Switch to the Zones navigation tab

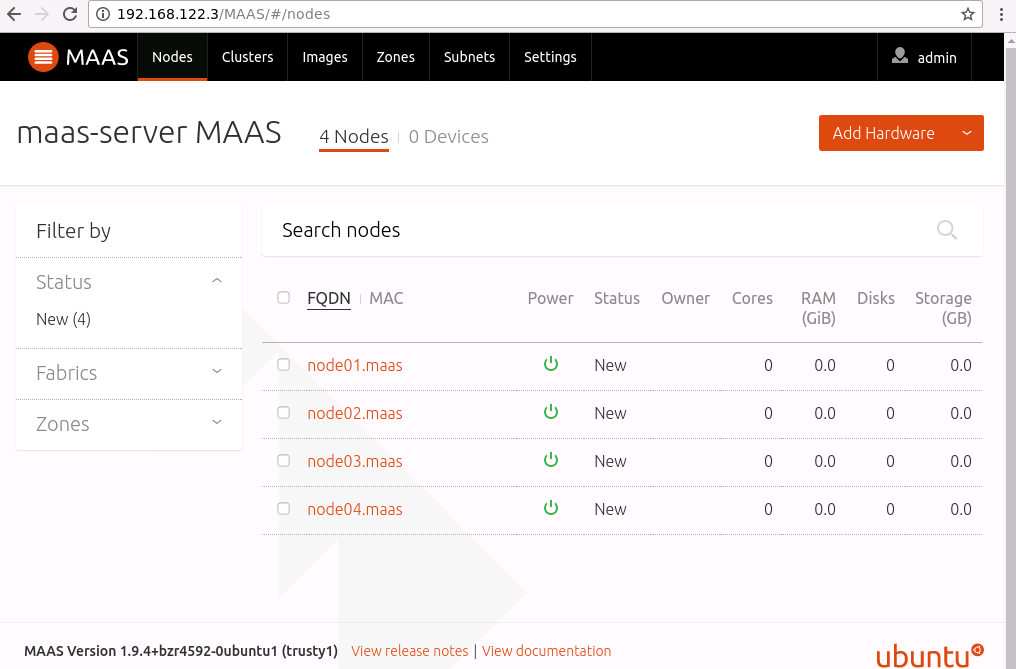(x=396, y=57)
